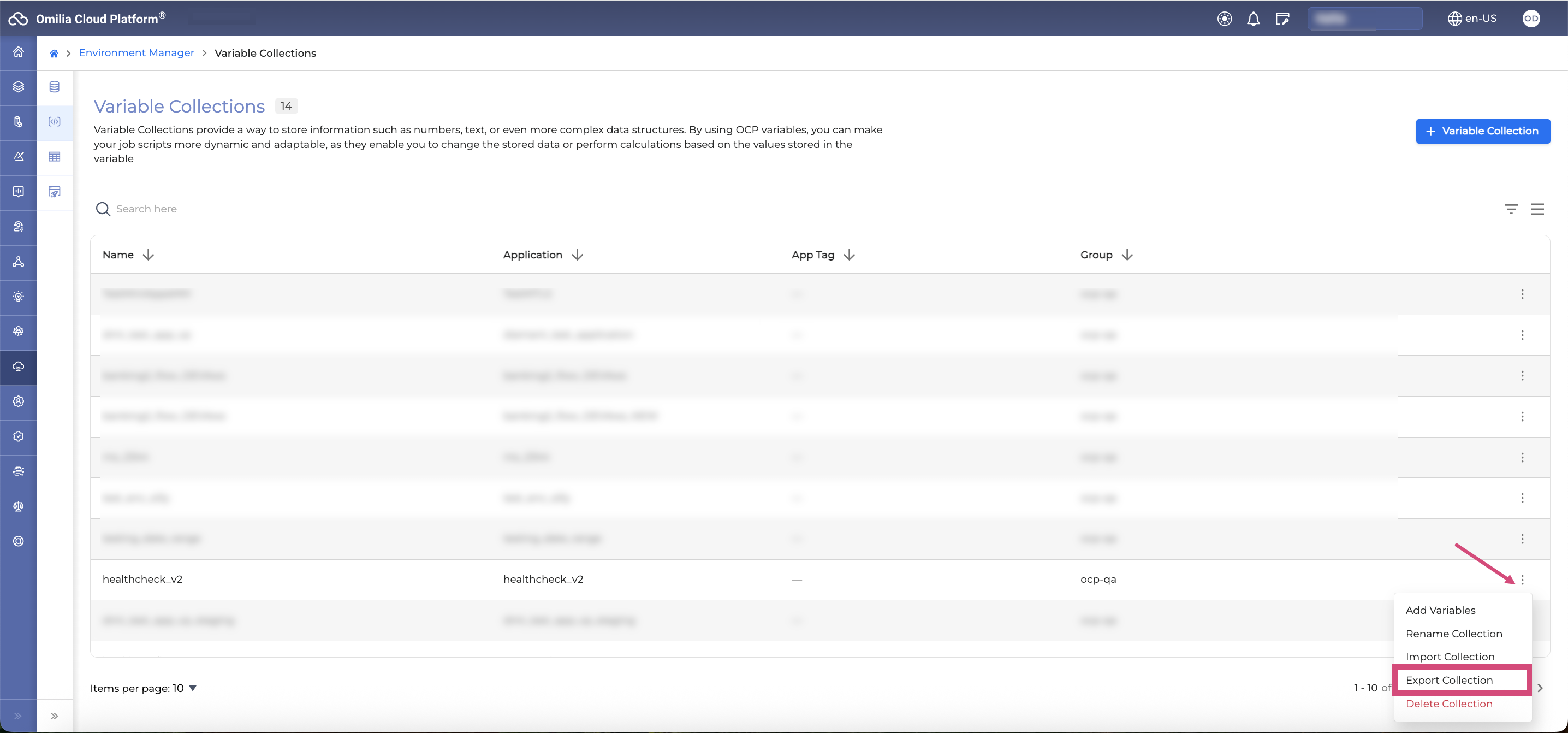This screenshot has width=1568, height=733.
Task: Open the Environment Manager breadcrumb link
Action: pyautogui.click(x=136, y=53)
